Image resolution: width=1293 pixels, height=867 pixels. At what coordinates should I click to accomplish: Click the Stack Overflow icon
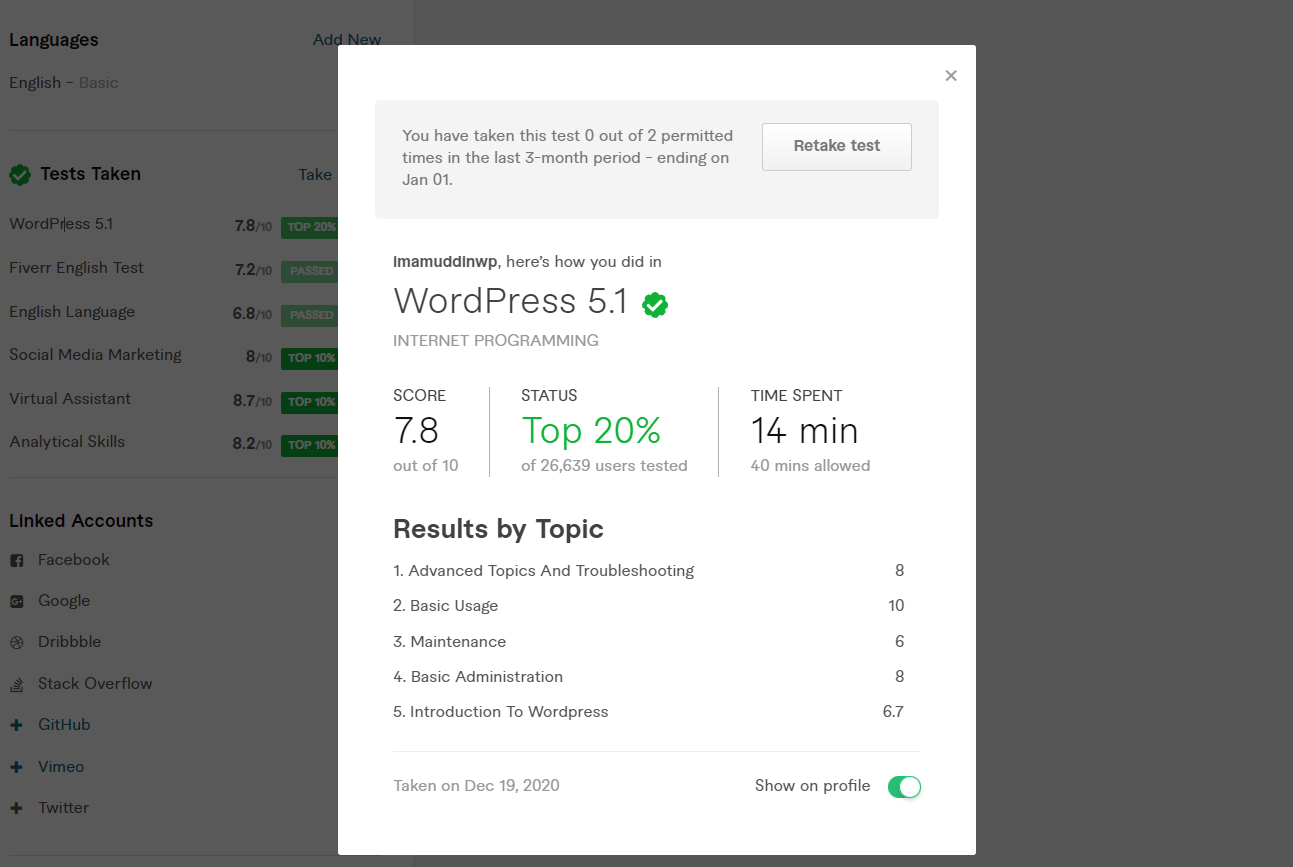(x=16, y=685)
